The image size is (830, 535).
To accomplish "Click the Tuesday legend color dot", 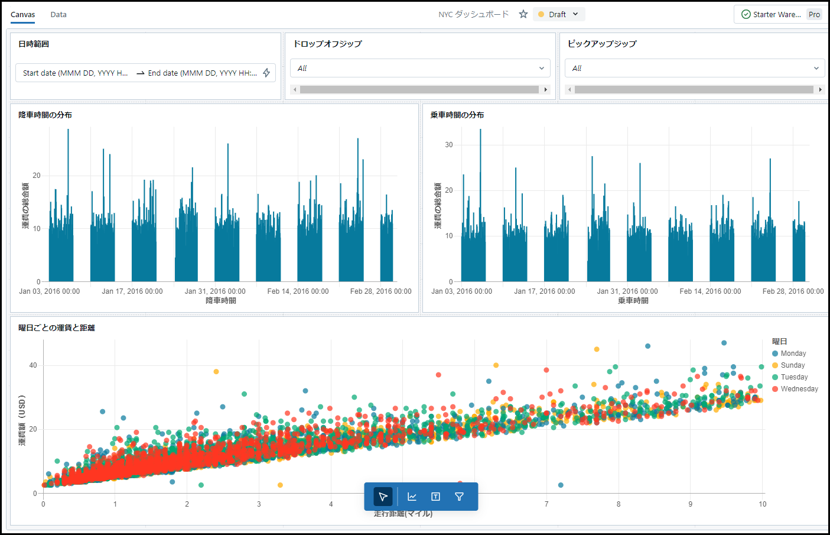I will (x=775, y=378).
